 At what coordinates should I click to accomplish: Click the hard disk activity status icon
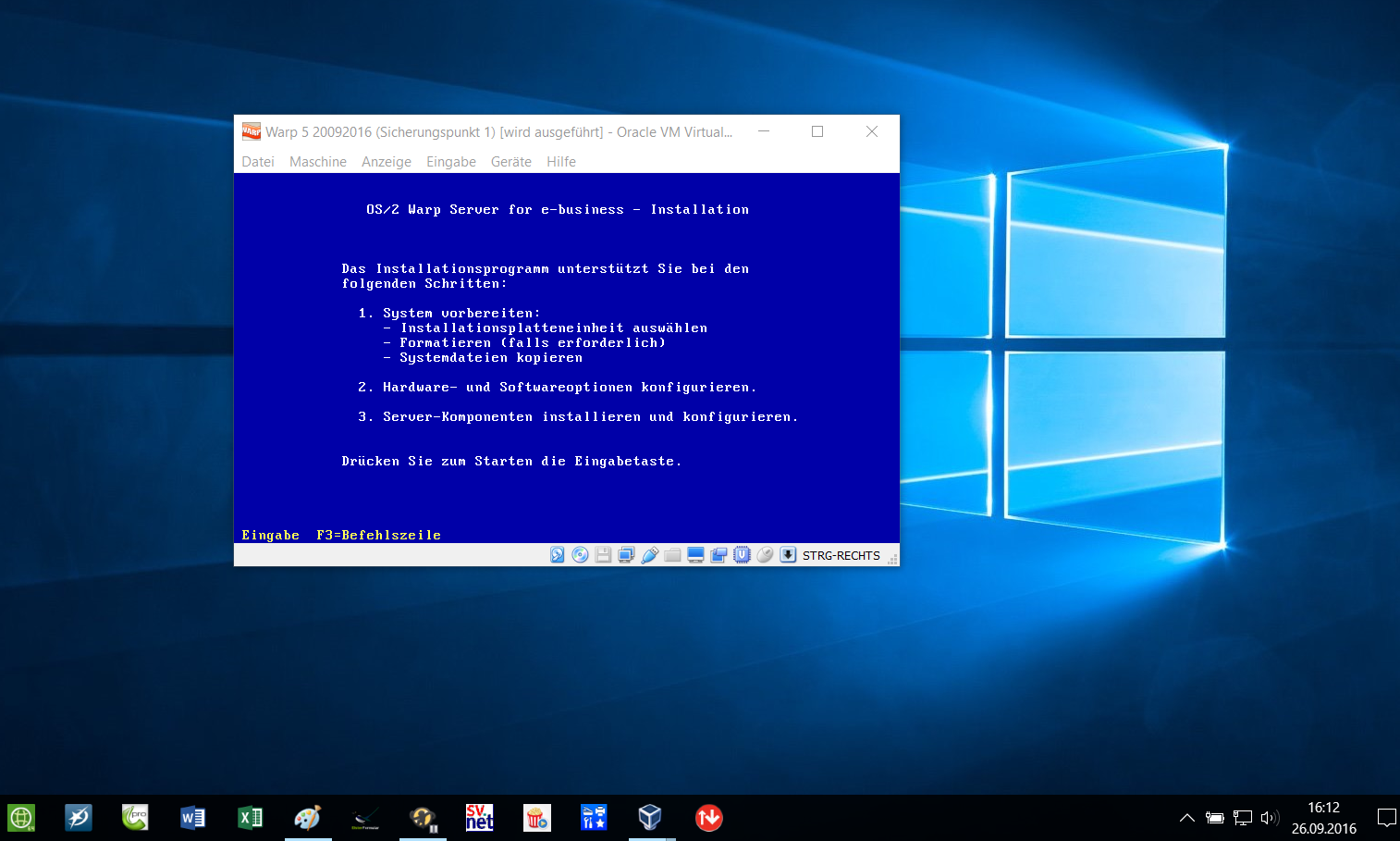[557, 555]
